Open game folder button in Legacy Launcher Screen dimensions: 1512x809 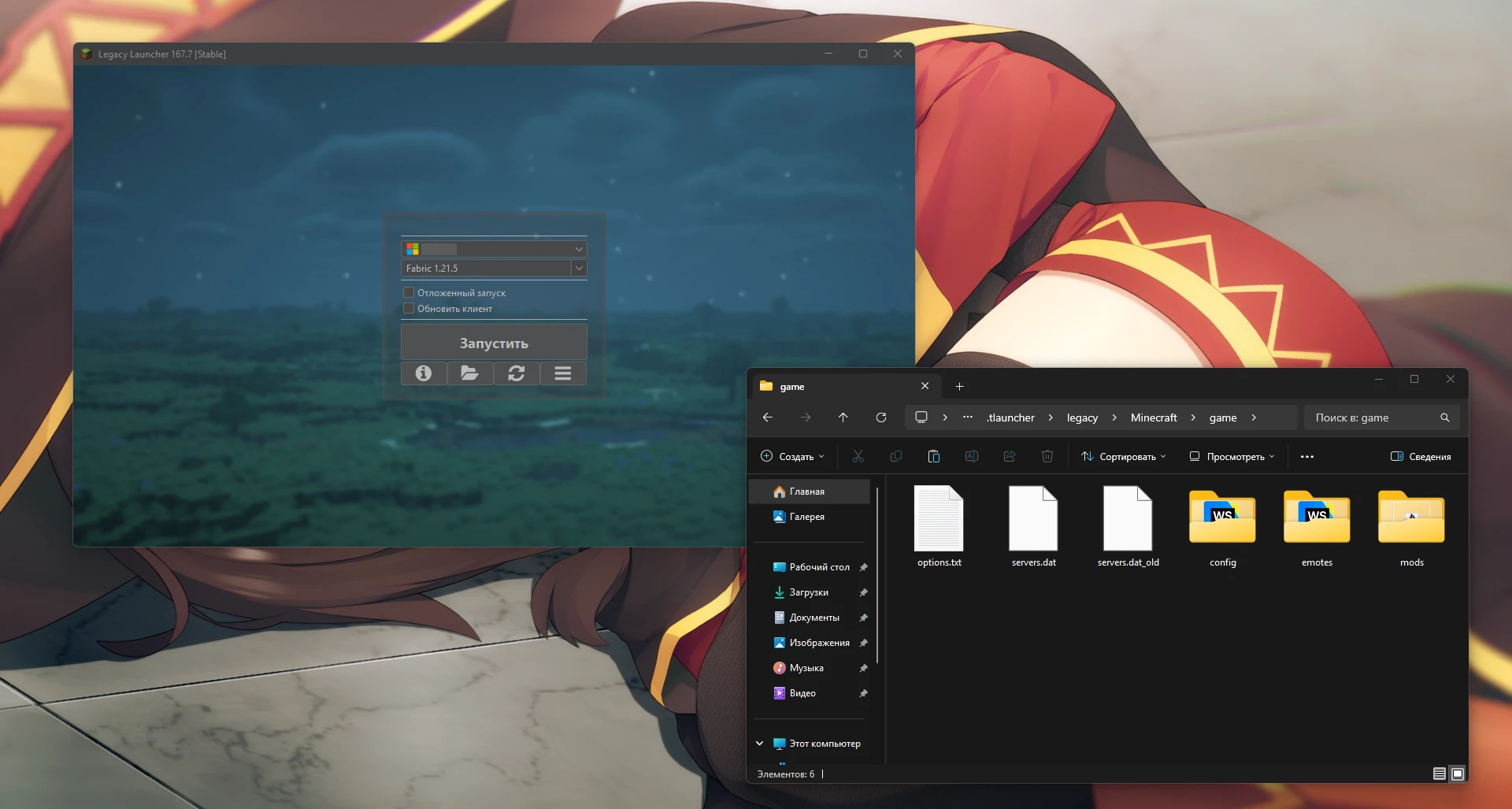pos(470,373)
